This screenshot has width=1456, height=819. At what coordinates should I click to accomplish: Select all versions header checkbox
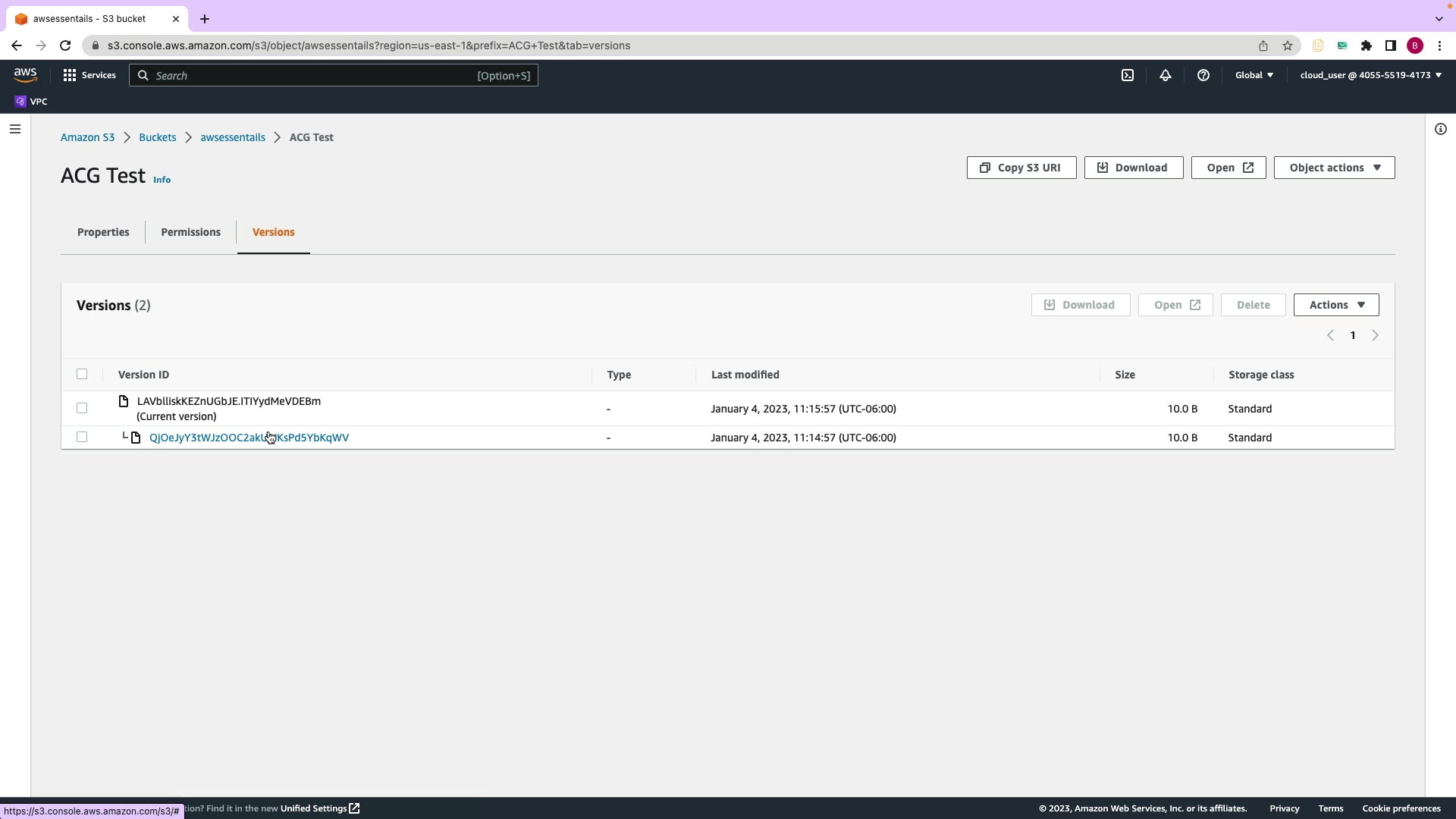(x=82, y=374)
